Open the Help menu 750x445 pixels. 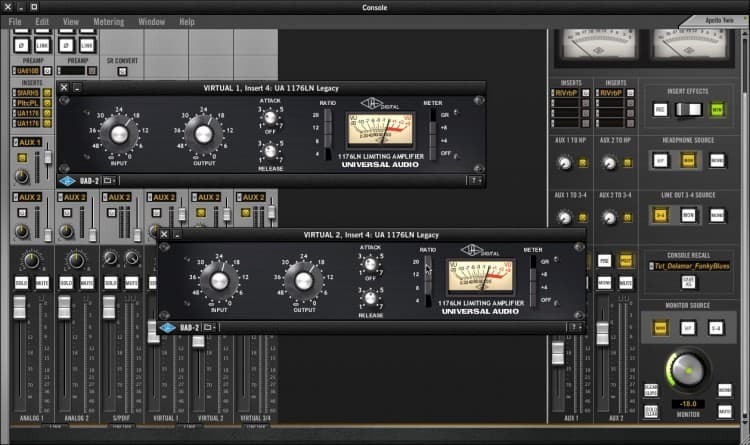187,22
